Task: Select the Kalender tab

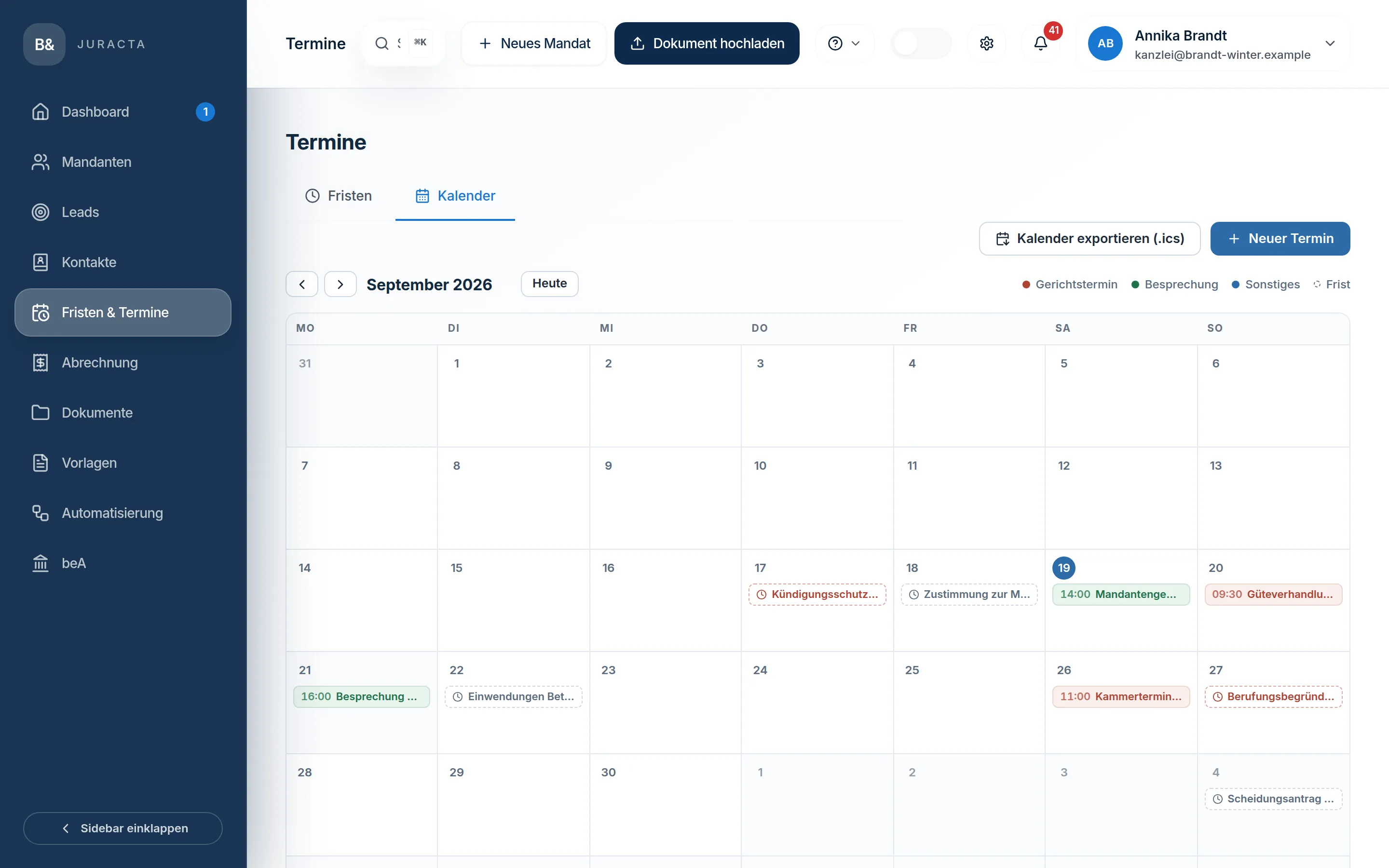Action: [455, 196]
